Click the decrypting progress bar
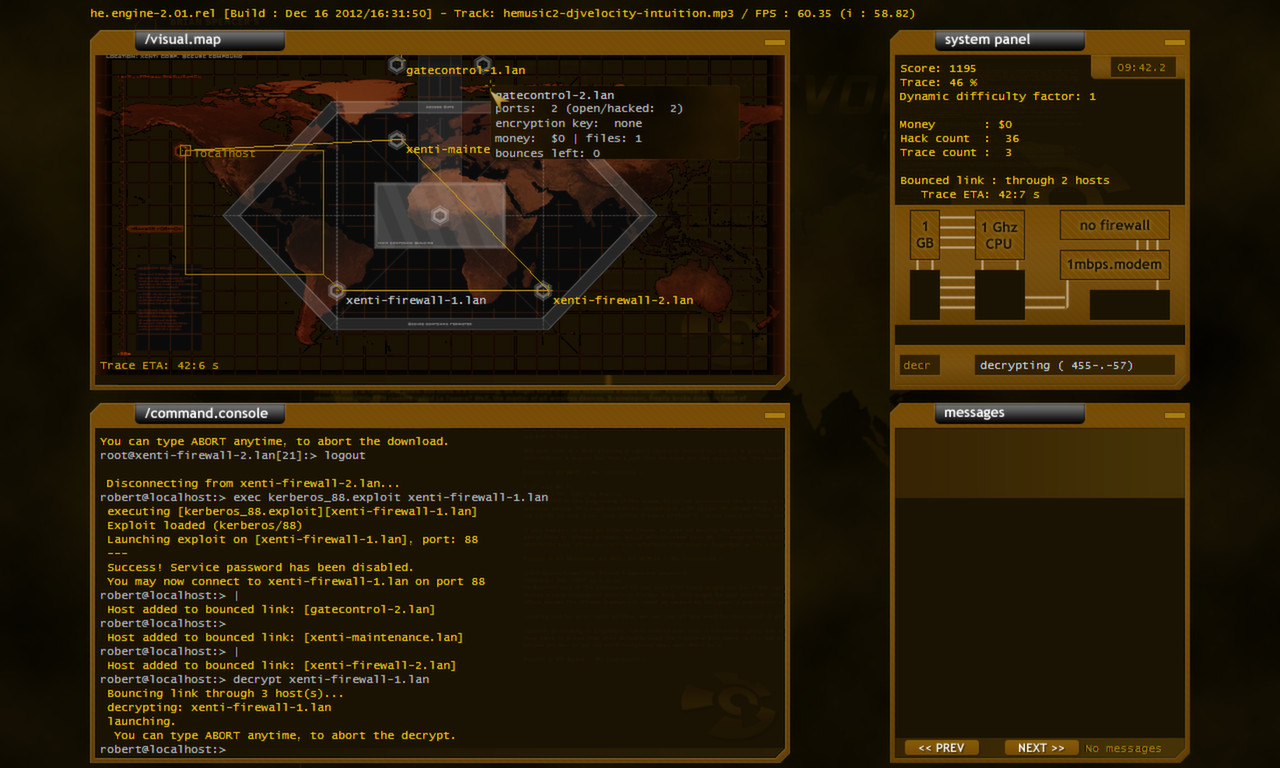This screenshot has width=1280, height=768. (x=1074, y=365)
